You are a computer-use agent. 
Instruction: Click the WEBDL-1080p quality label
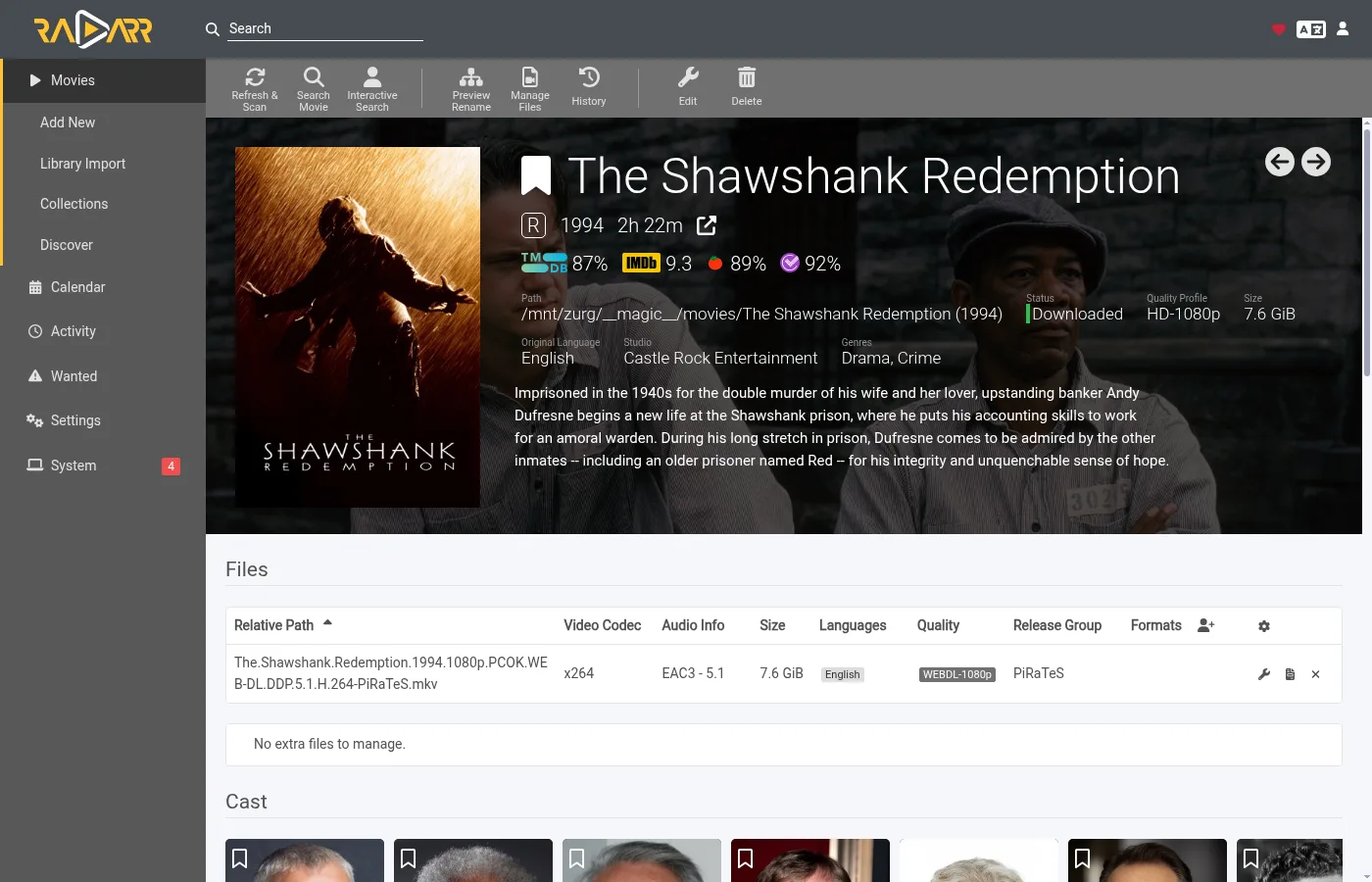[x=957, y=674]
